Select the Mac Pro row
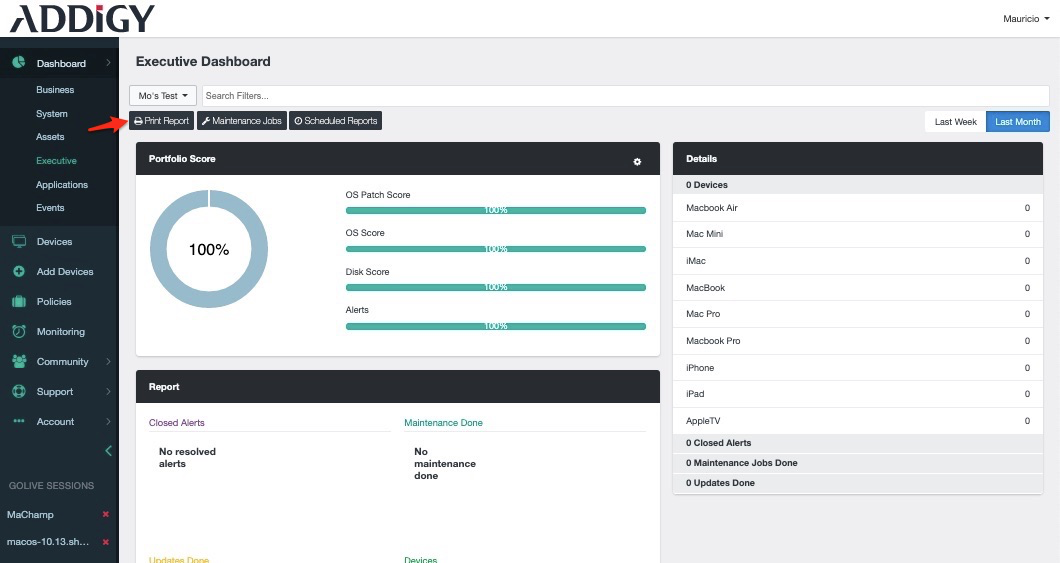1060x563 pixels. click(x=857, y=314)
